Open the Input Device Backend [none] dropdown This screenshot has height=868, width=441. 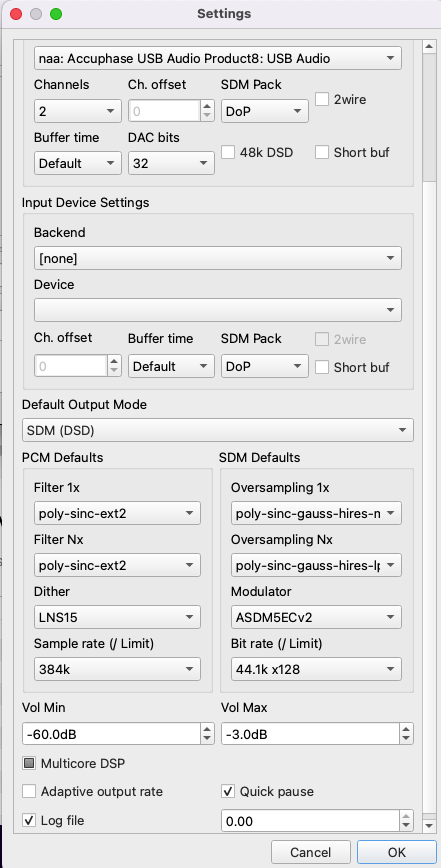pos(218,258)
